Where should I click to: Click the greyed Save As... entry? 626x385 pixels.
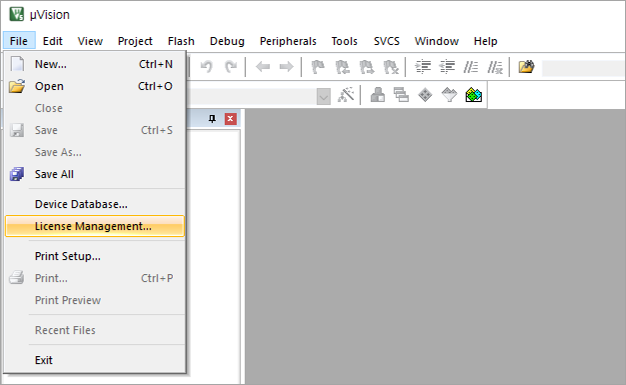pos(95,152)
